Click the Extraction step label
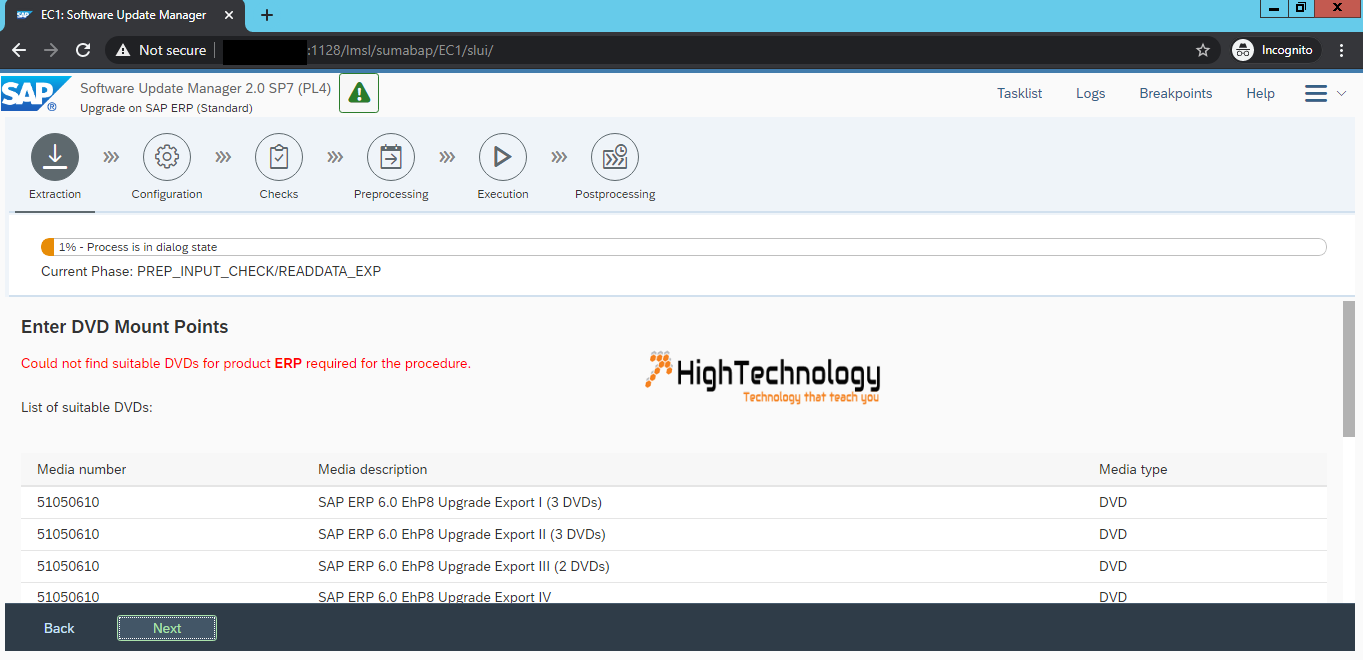The image size is (1363, 660). pos(55,194)
